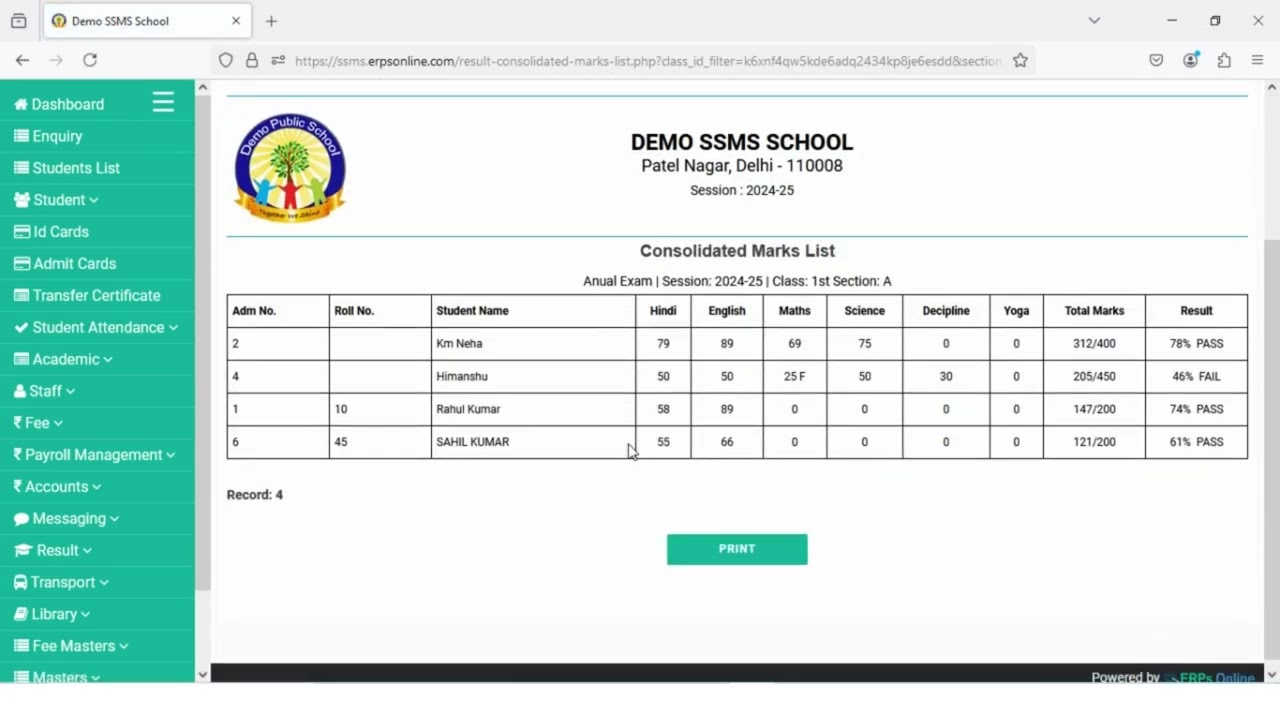1280x720 pixels.
Task: Click the Messaging chat bubble icon
Action: point(21,519)
